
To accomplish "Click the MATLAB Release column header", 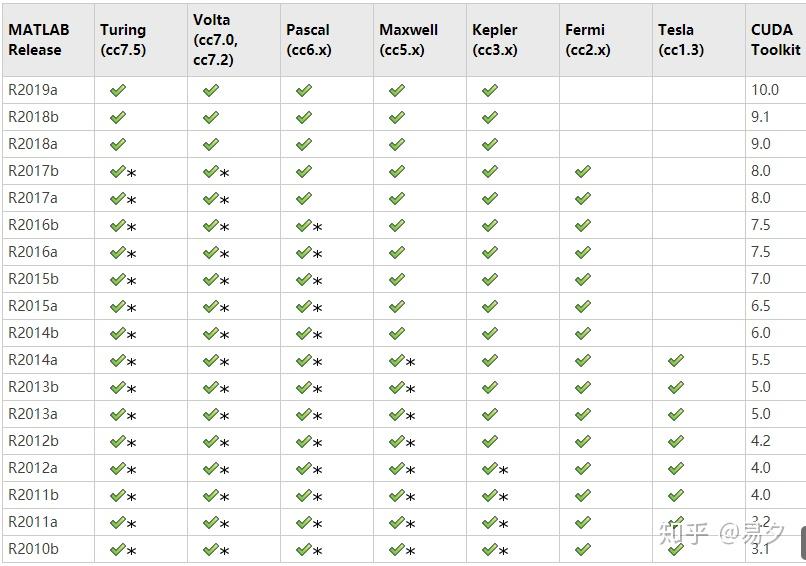I will [35, 40].
